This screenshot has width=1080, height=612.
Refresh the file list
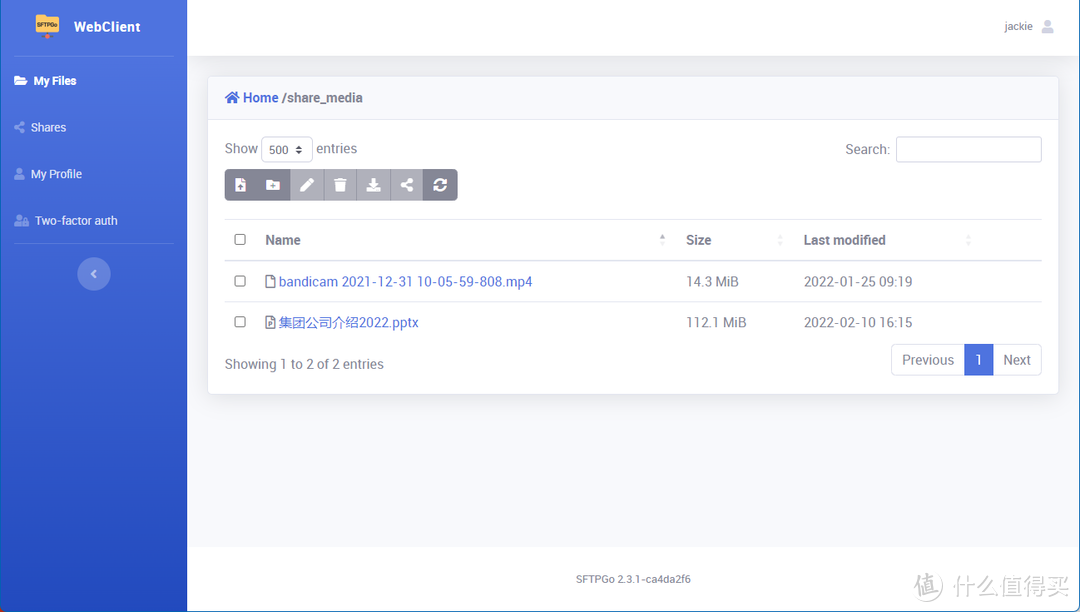(x=440, y=185)
